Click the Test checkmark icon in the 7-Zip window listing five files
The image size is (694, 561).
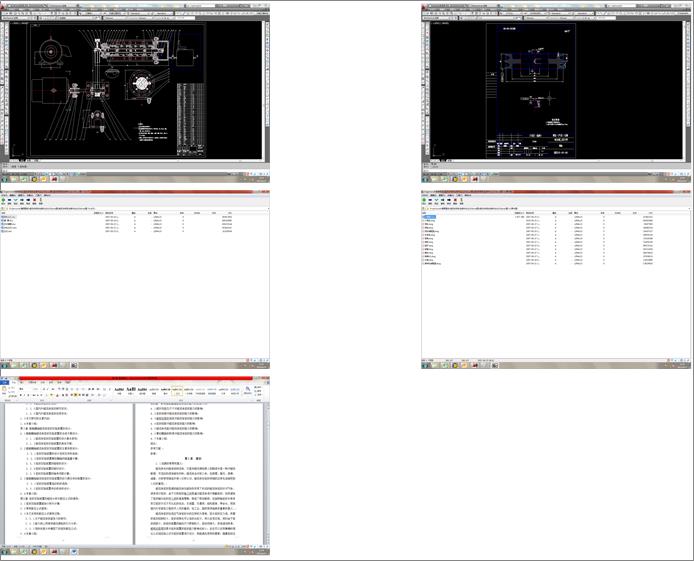click(x=15, y=200)
